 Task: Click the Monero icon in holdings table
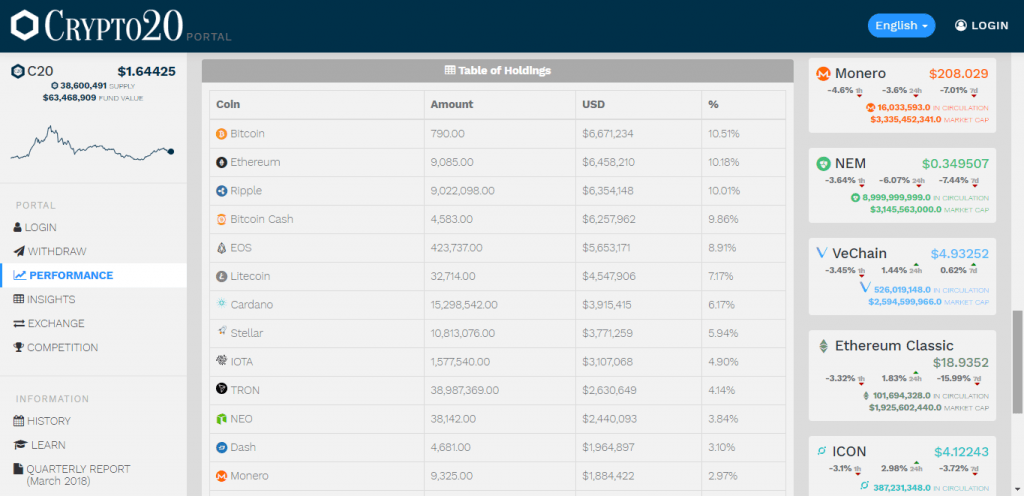tap(221, 476)
